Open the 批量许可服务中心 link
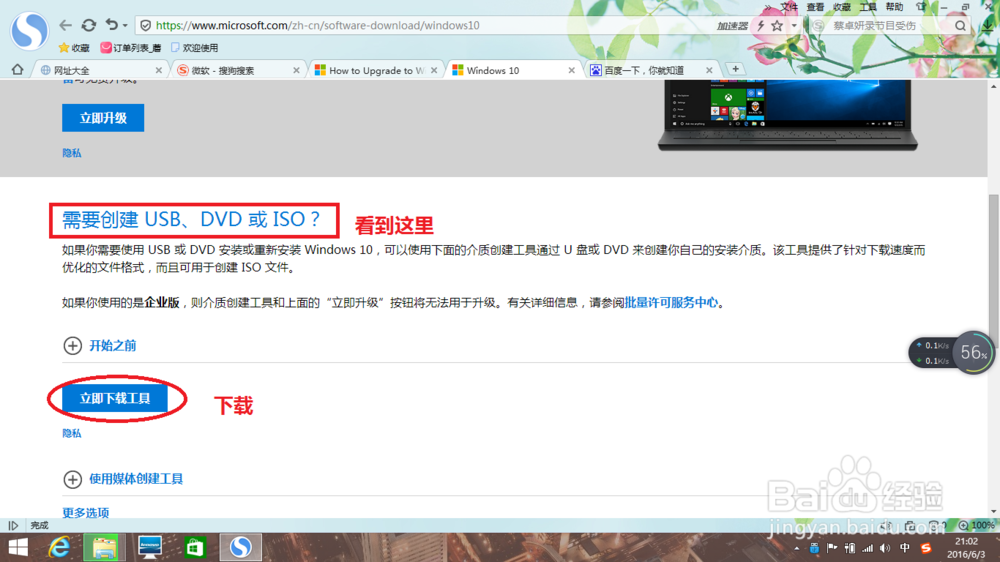The width and height of the screenshot is (1000, 562). [671, 302]
